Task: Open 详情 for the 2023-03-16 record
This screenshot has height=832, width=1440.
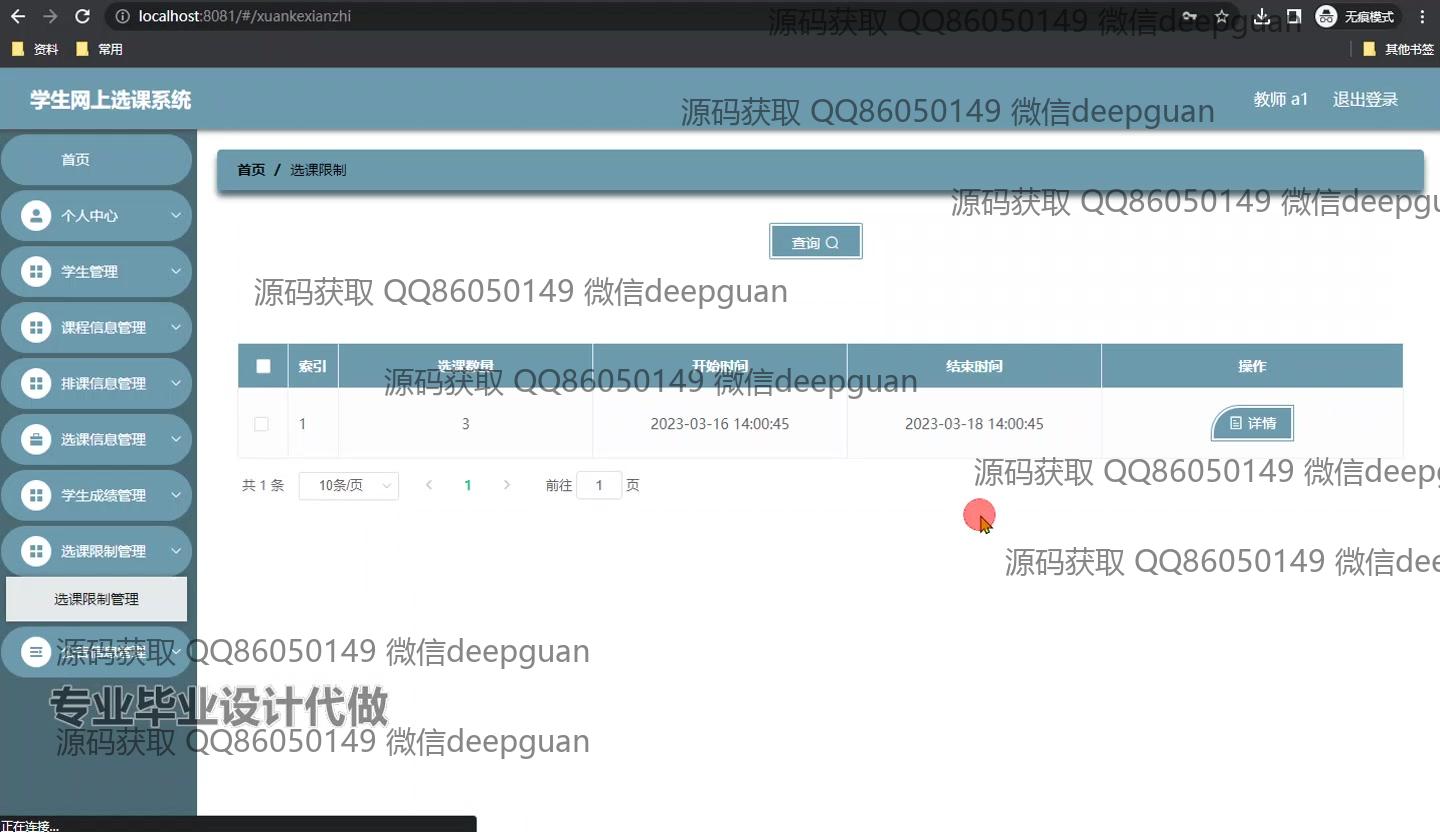Action: tap(1252, 424)
